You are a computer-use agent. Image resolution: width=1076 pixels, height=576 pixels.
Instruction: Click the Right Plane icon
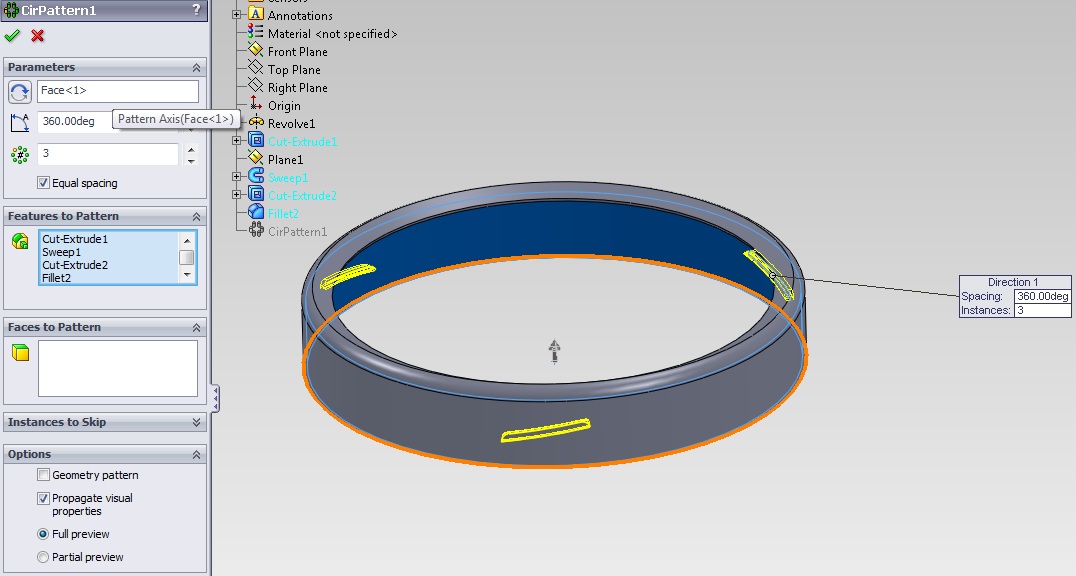pyautogui.click(x=255, y=86)
